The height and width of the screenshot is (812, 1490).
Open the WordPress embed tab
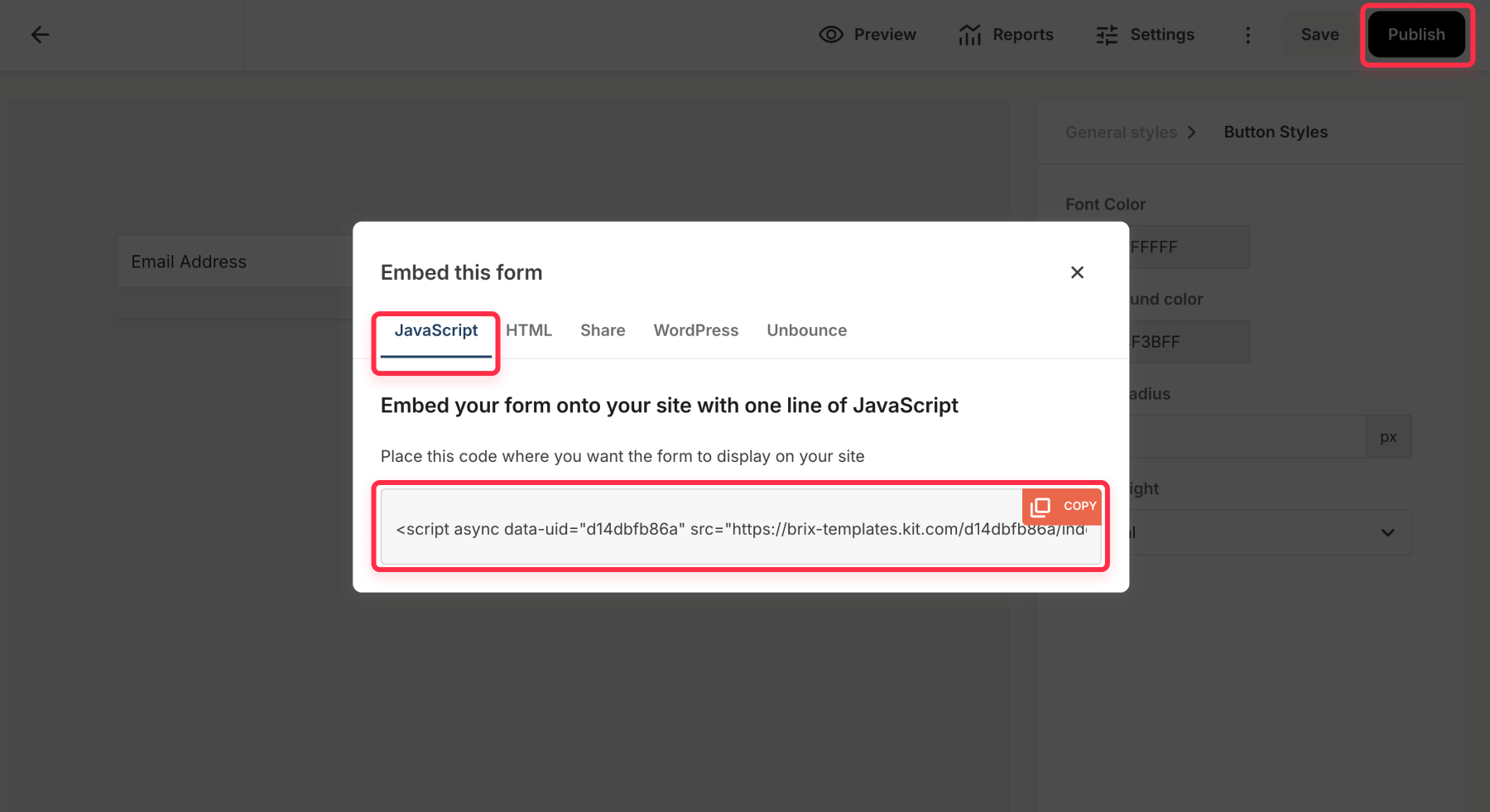coord(696,330)
